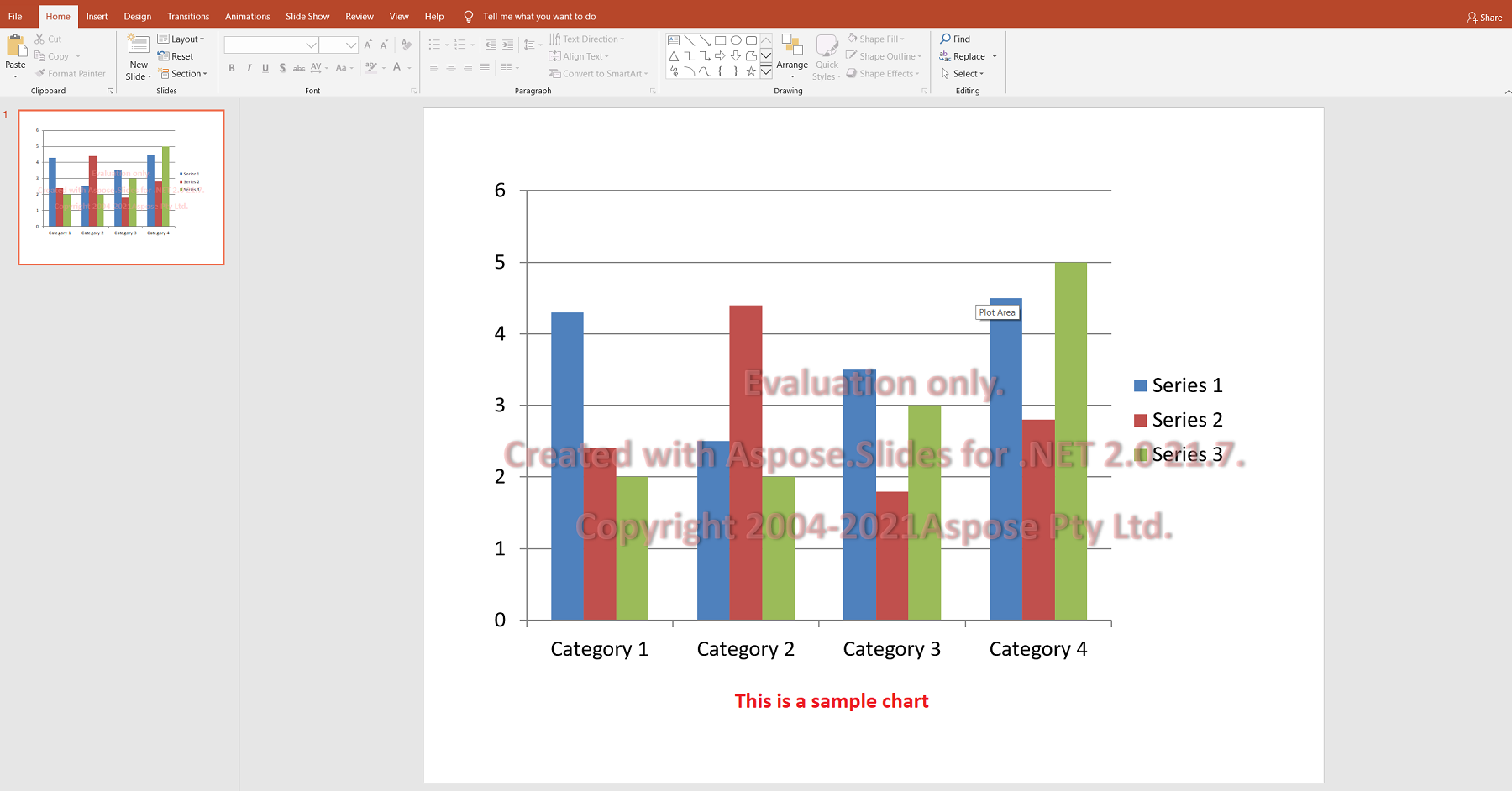Select slide 1 thumbnail in panel
Image resolution: width=1512 pixels, height=791 pixels.
coord(122,187)
